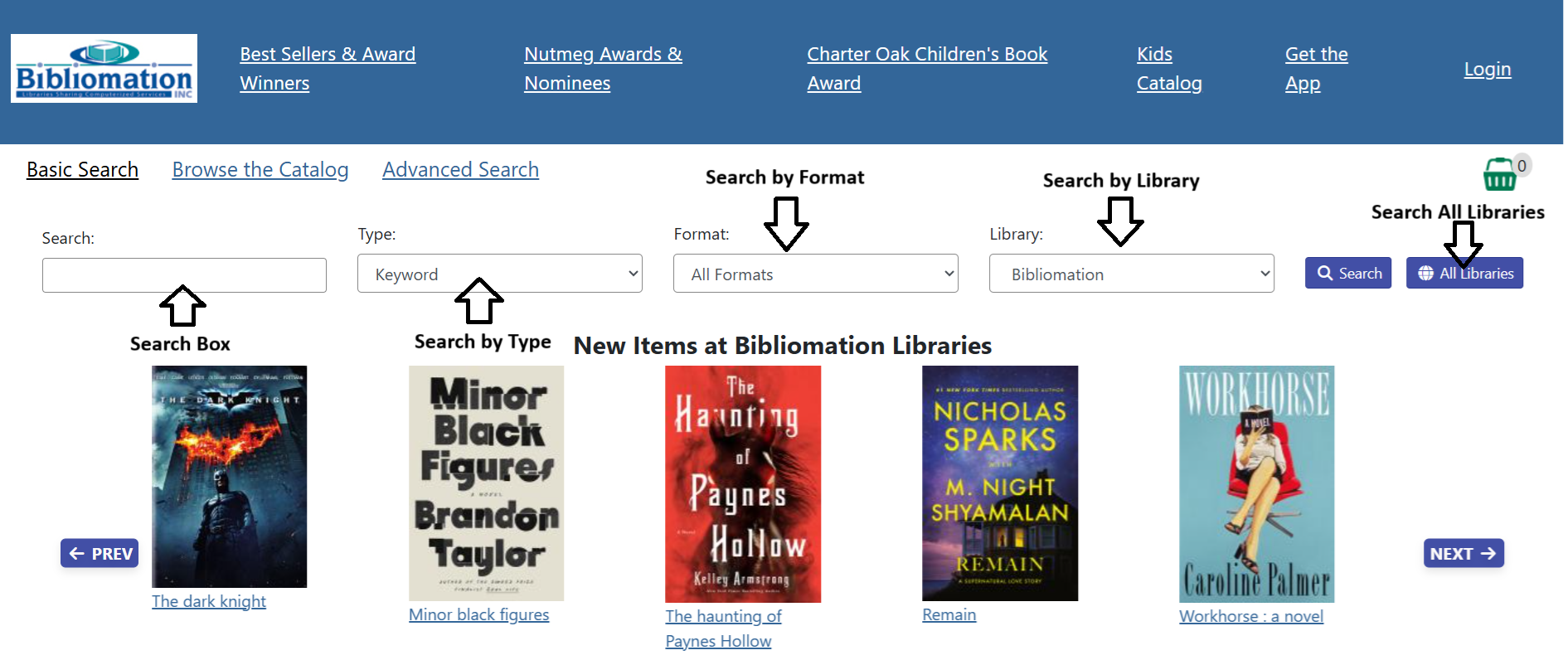
Task: Expand the All Formats dropdown
Action: tap(815, 274)
